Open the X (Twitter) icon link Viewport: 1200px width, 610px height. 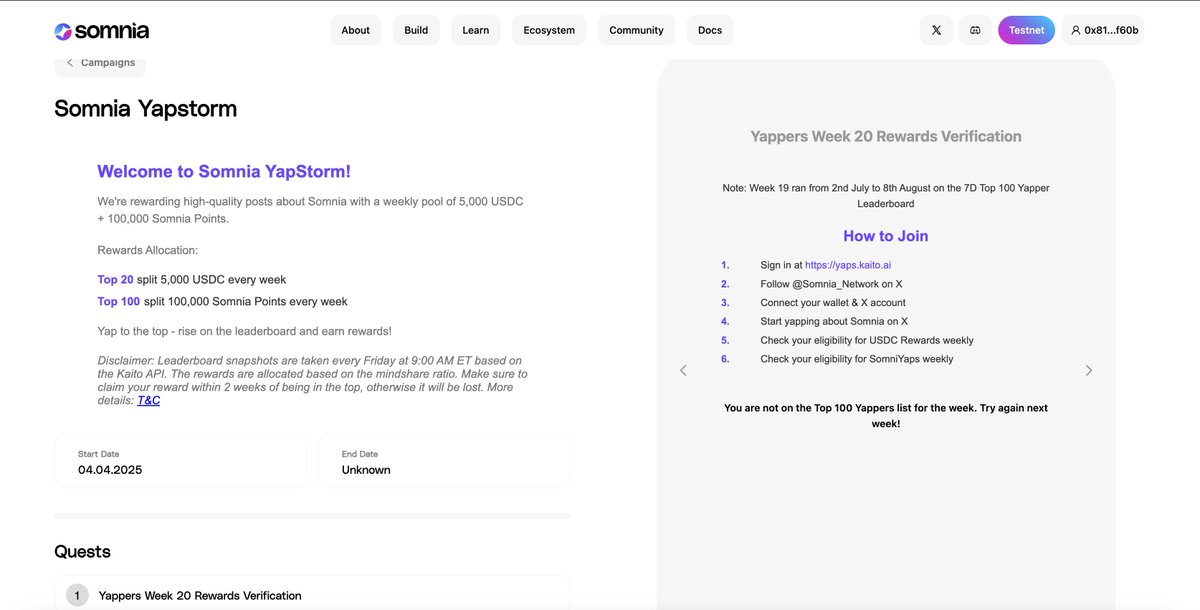click(x=936, y=30)
